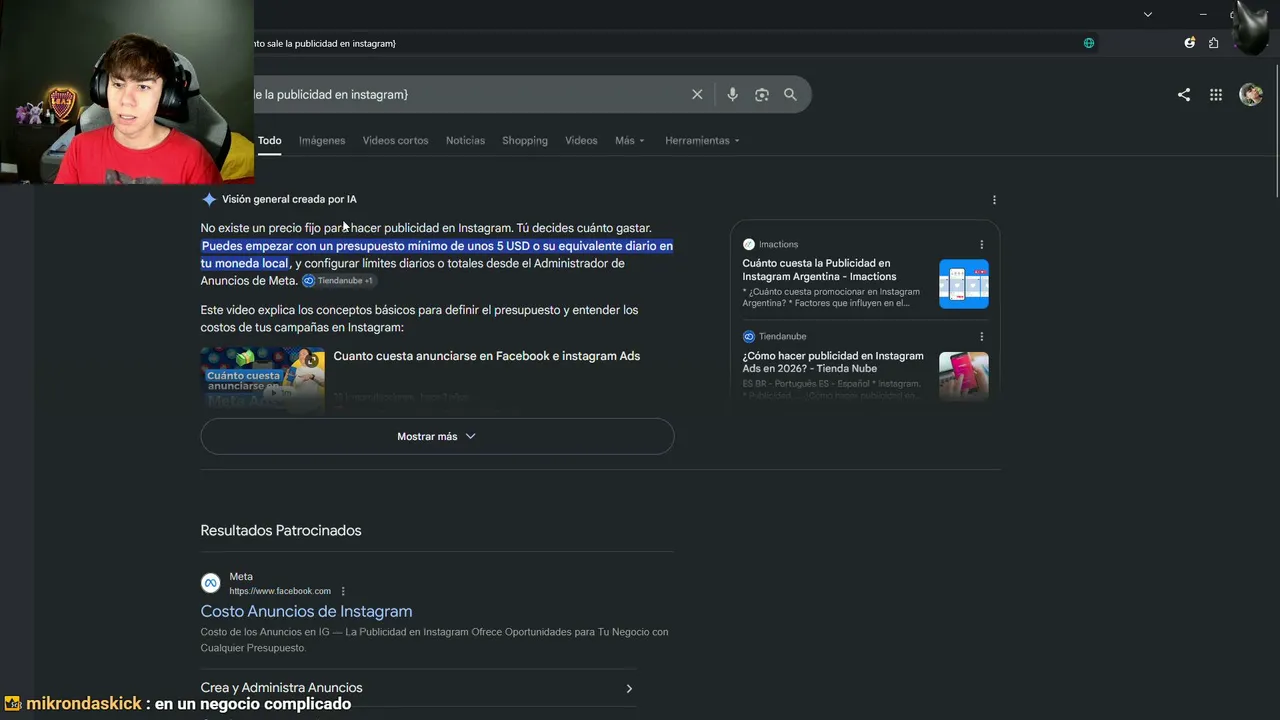Open the three-dot menu for the Imactions source
The height and width of the screenshot is (720, 1280).
(981, 245)
